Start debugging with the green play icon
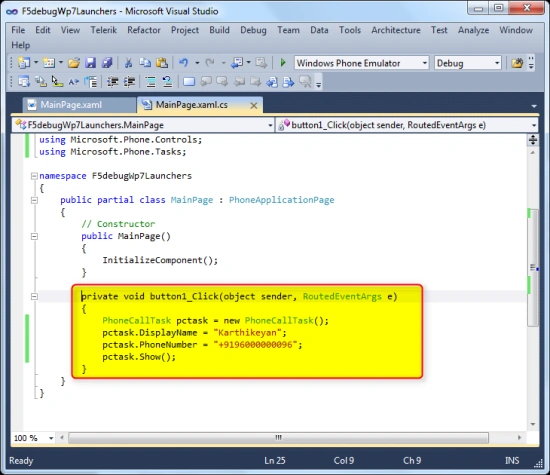 pos(283,63)
